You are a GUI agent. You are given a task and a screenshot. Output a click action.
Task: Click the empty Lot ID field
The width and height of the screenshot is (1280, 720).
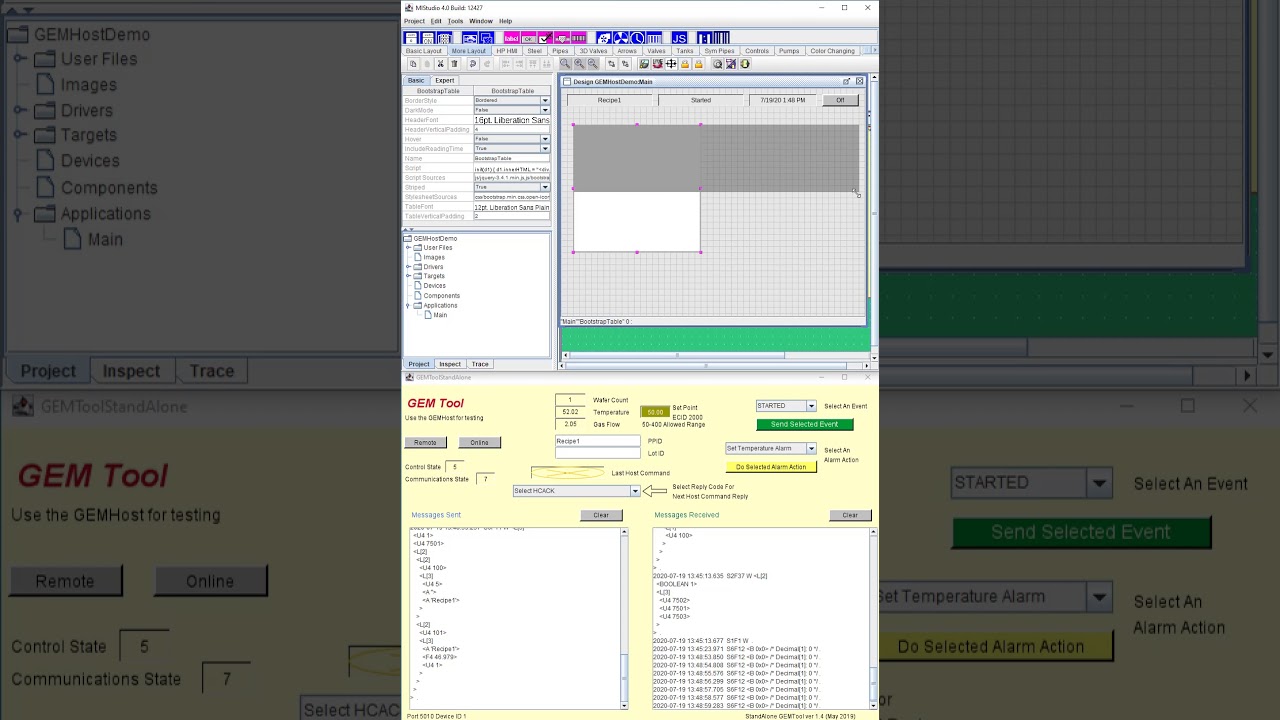[x=597, y=453]
